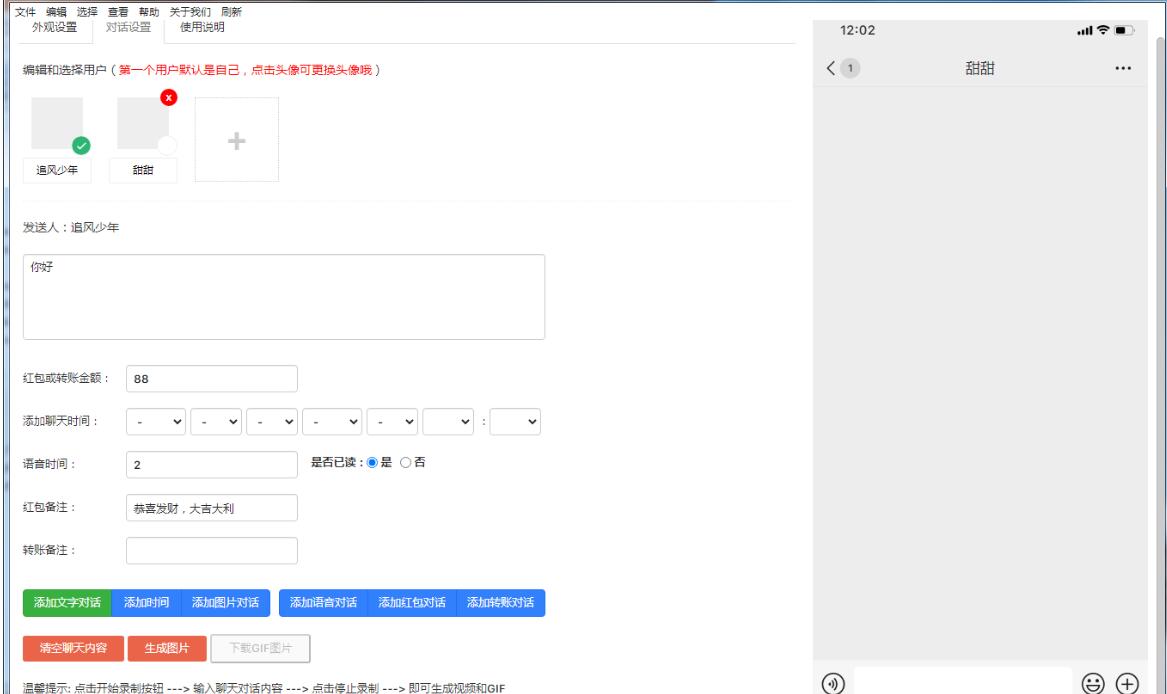The image size is (1167, 694).
Task: Tap the emoji smiley icon
Action: coord(1093,683)
